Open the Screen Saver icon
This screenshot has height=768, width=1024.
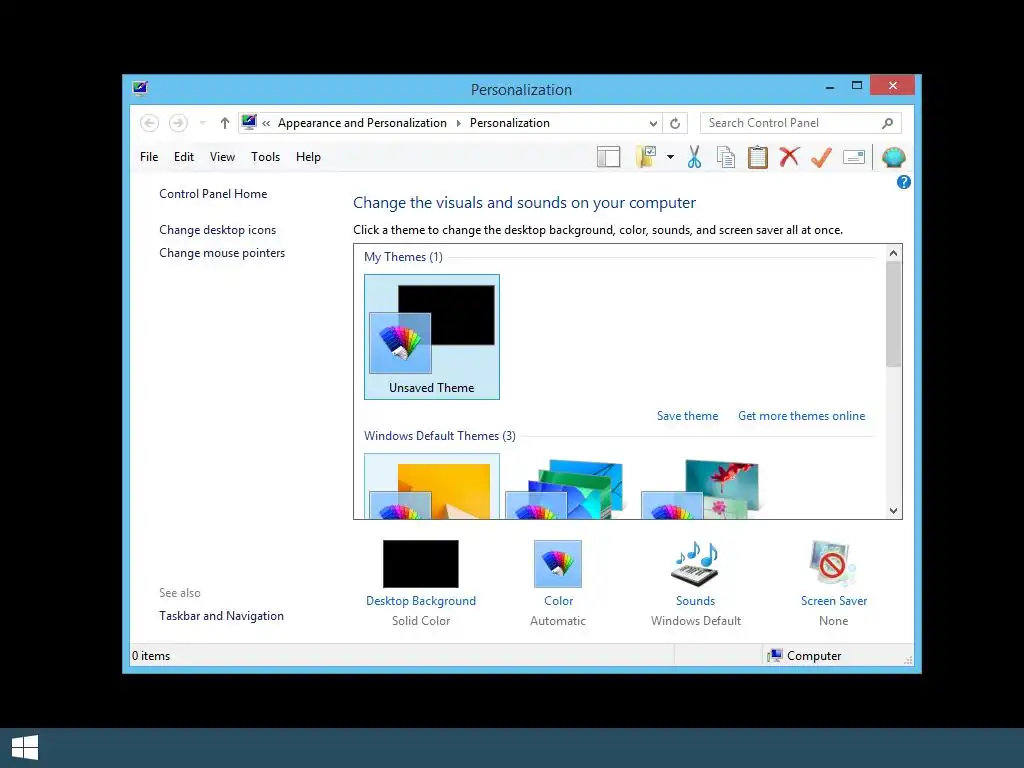[x=833, y=564]
